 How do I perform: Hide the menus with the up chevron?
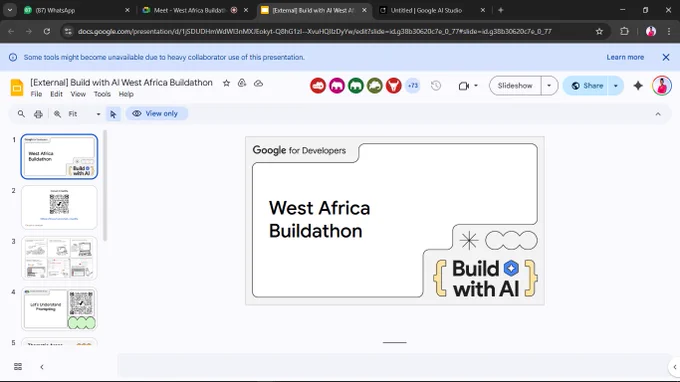(658, 114)
